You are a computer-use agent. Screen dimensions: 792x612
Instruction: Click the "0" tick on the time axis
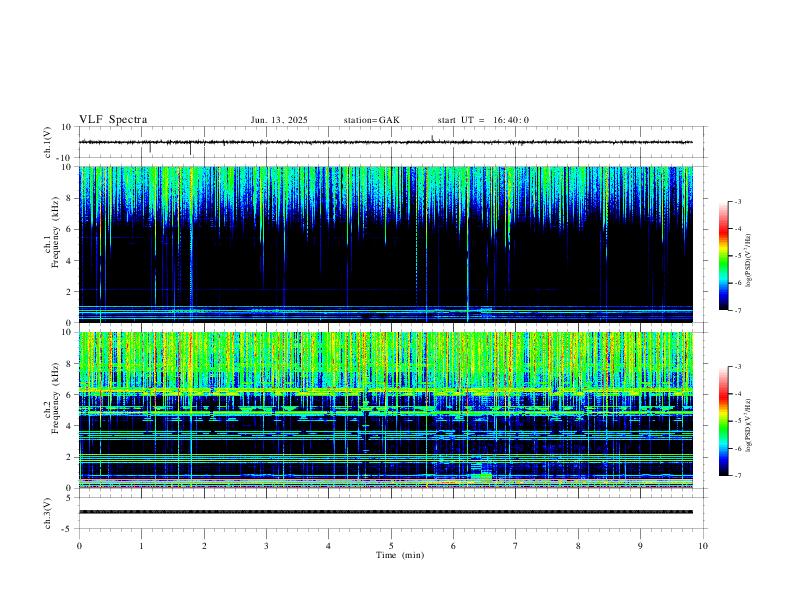coord(79,546)
